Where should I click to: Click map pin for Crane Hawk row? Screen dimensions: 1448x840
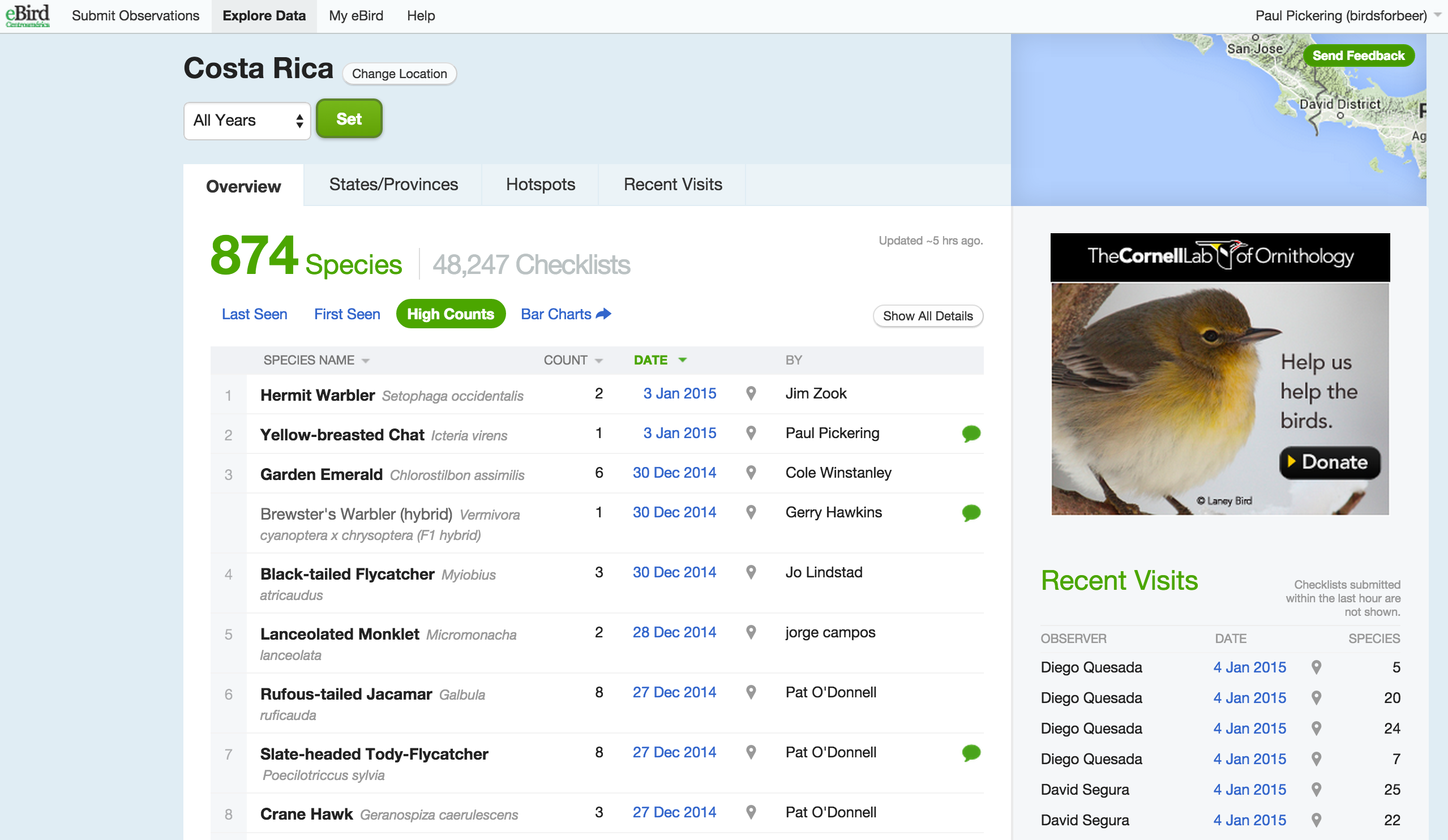751,812
